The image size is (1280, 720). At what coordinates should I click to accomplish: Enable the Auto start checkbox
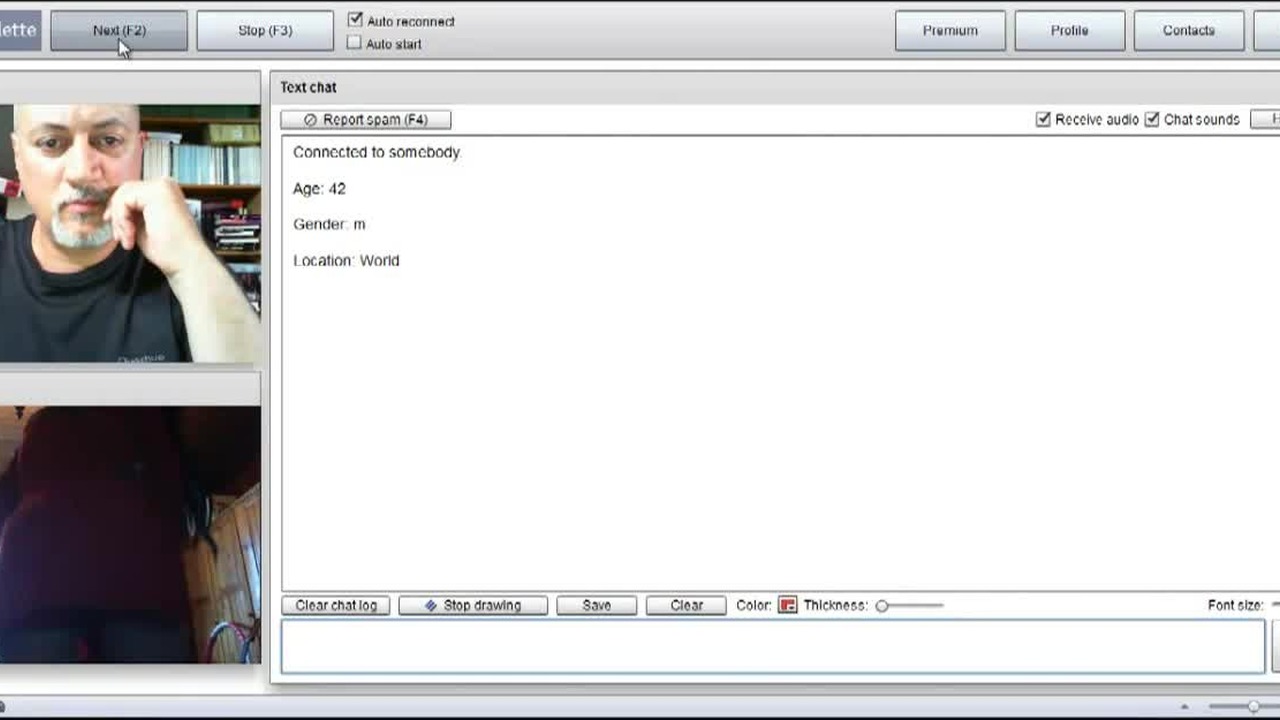pos(355,43)
